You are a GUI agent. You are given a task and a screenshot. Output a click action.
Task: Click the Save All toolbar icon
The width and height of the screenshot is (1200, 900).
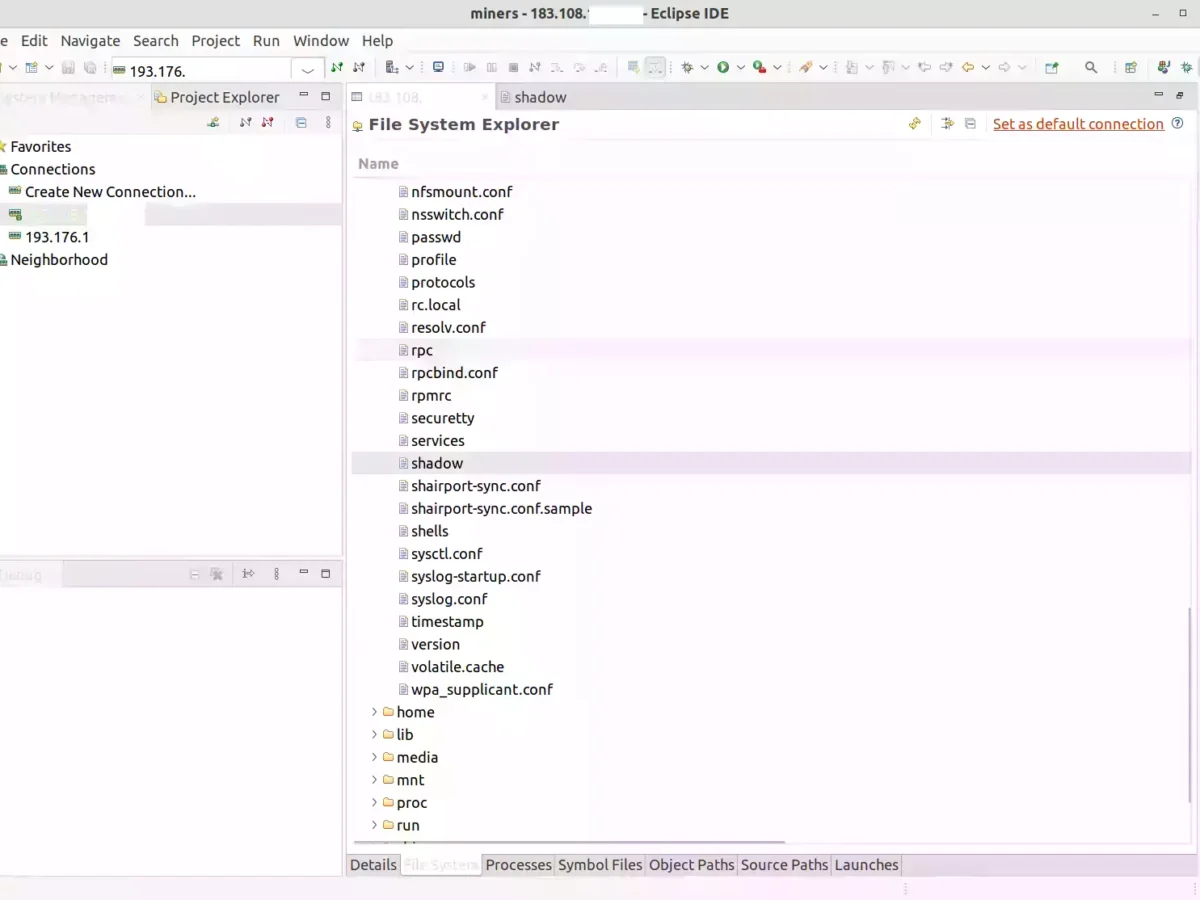coord(90,68)
